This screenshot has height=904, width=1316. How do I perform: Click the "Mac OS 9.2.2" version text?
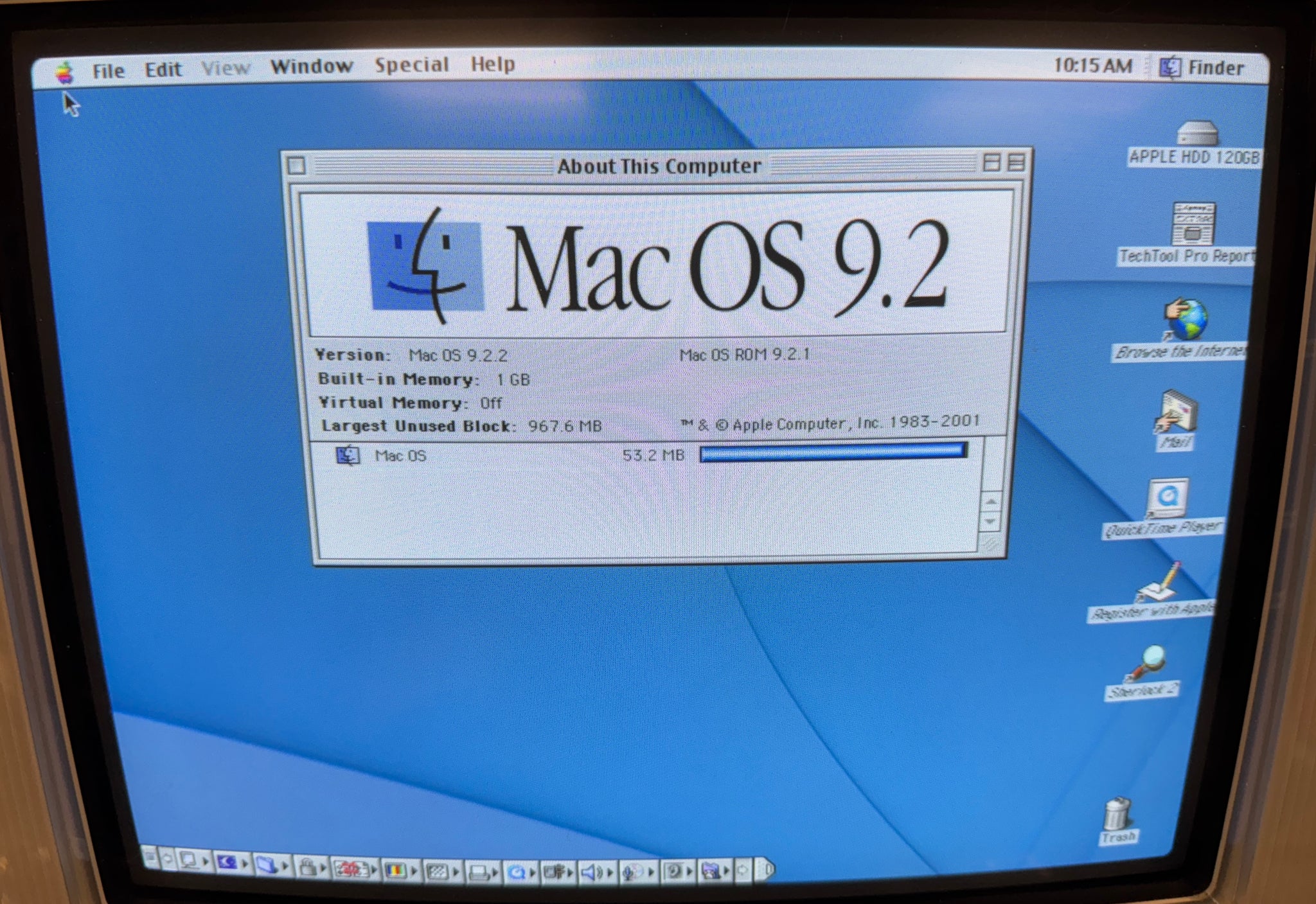pos(458,355)
